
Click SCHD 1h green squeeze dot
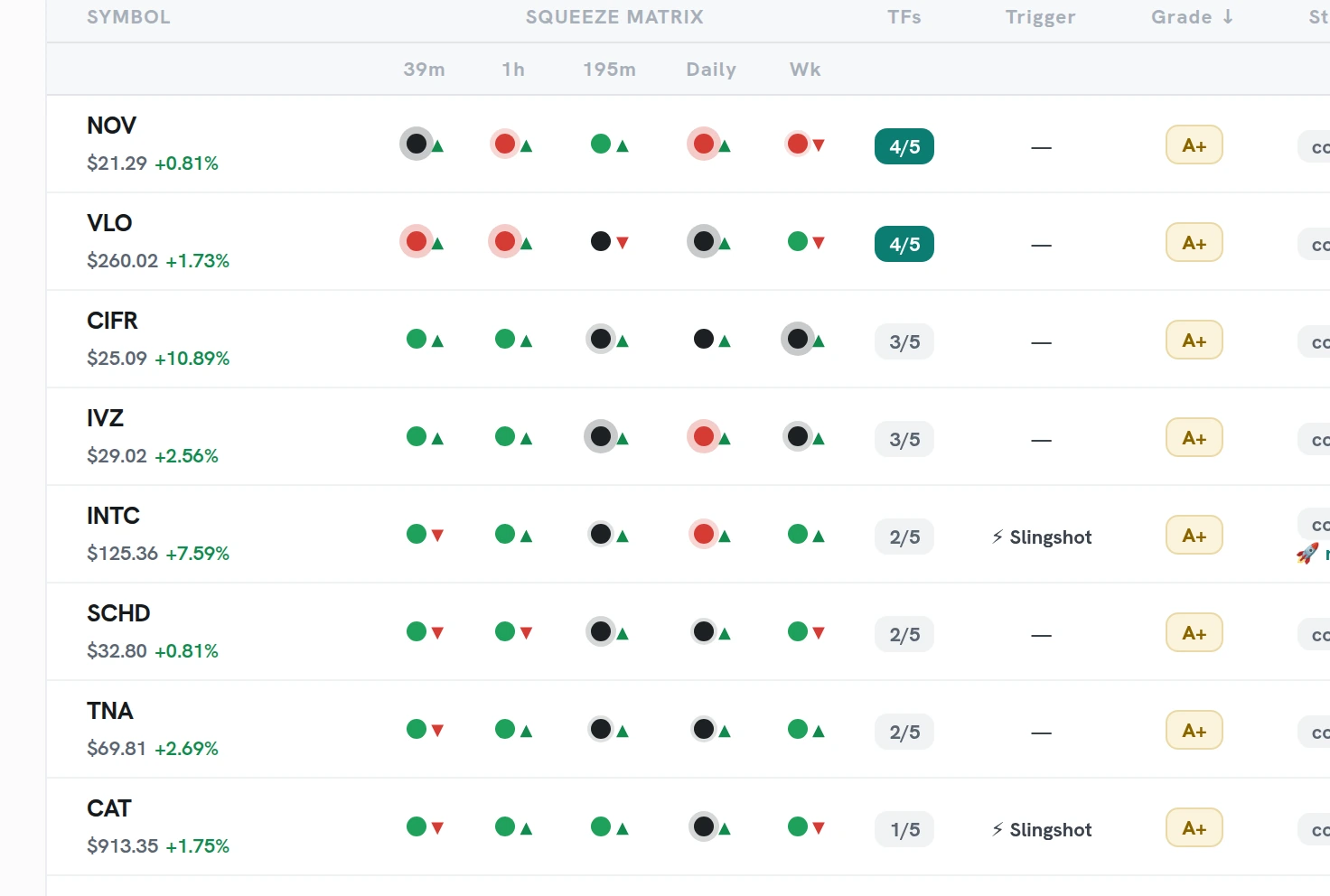(x=505, y=631)
